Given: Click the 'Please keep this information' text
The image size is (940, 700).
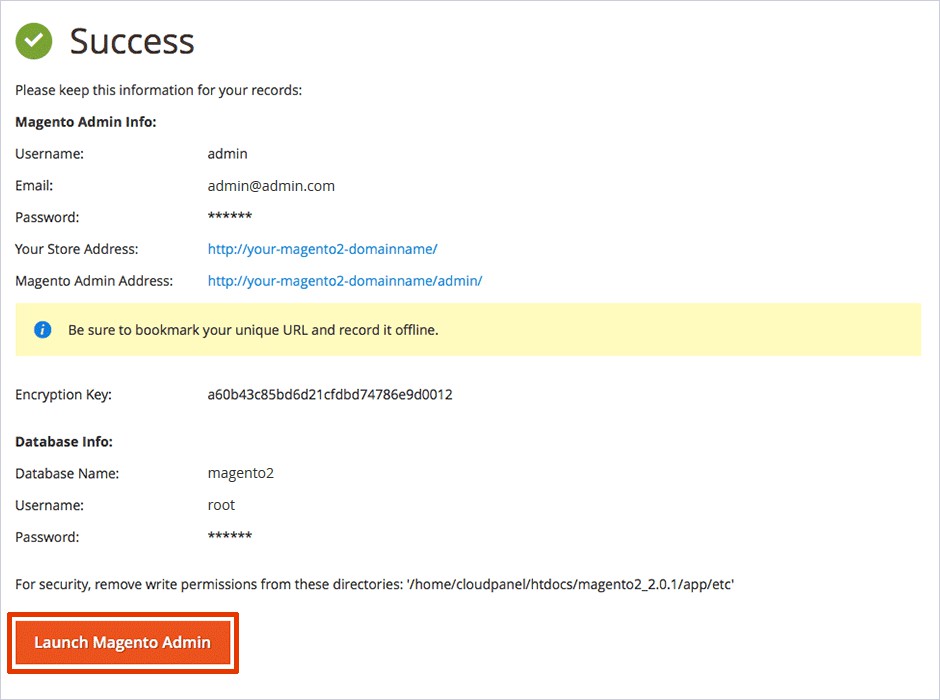Looking at the screenshot, I should click(x=158, y=90).
